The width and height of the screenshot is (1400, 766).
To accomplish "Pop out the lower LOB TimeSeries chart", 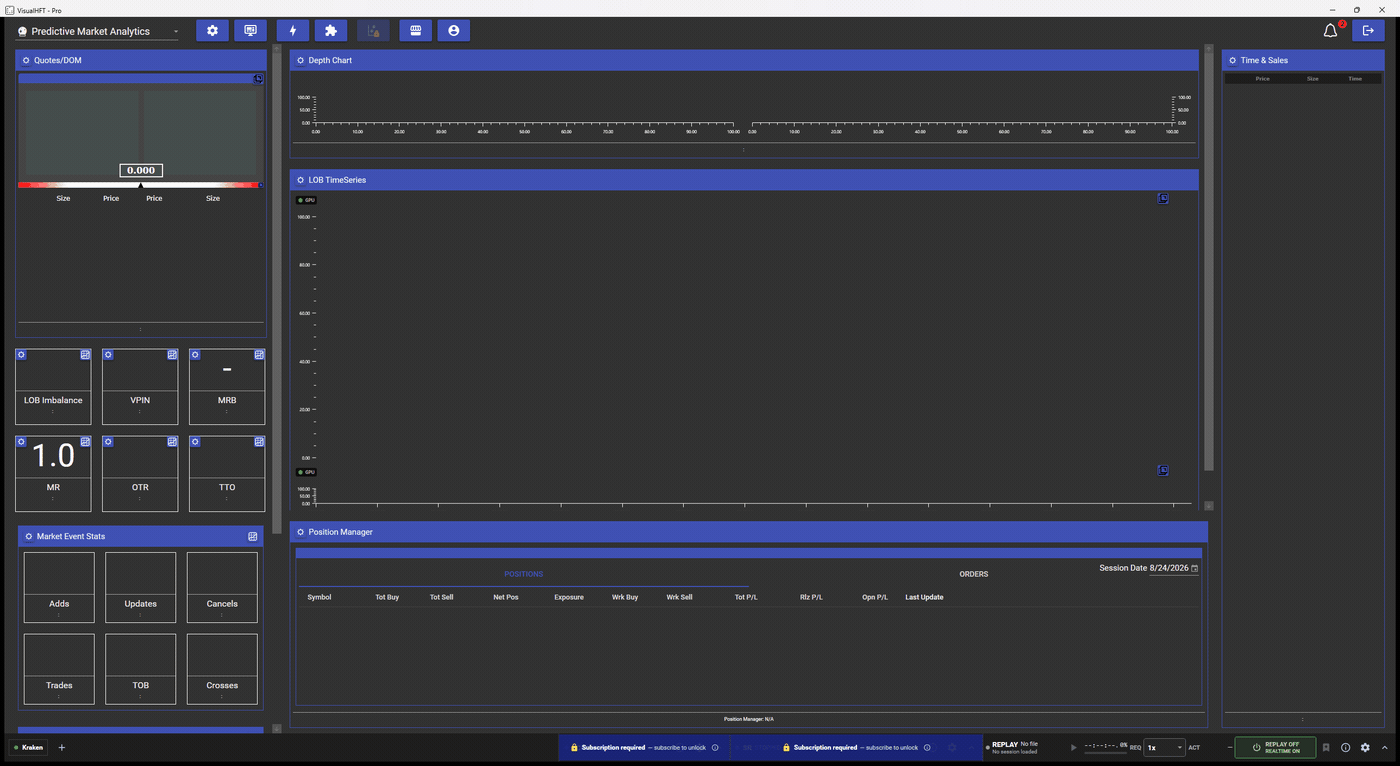I will [x=1163, y=470].
